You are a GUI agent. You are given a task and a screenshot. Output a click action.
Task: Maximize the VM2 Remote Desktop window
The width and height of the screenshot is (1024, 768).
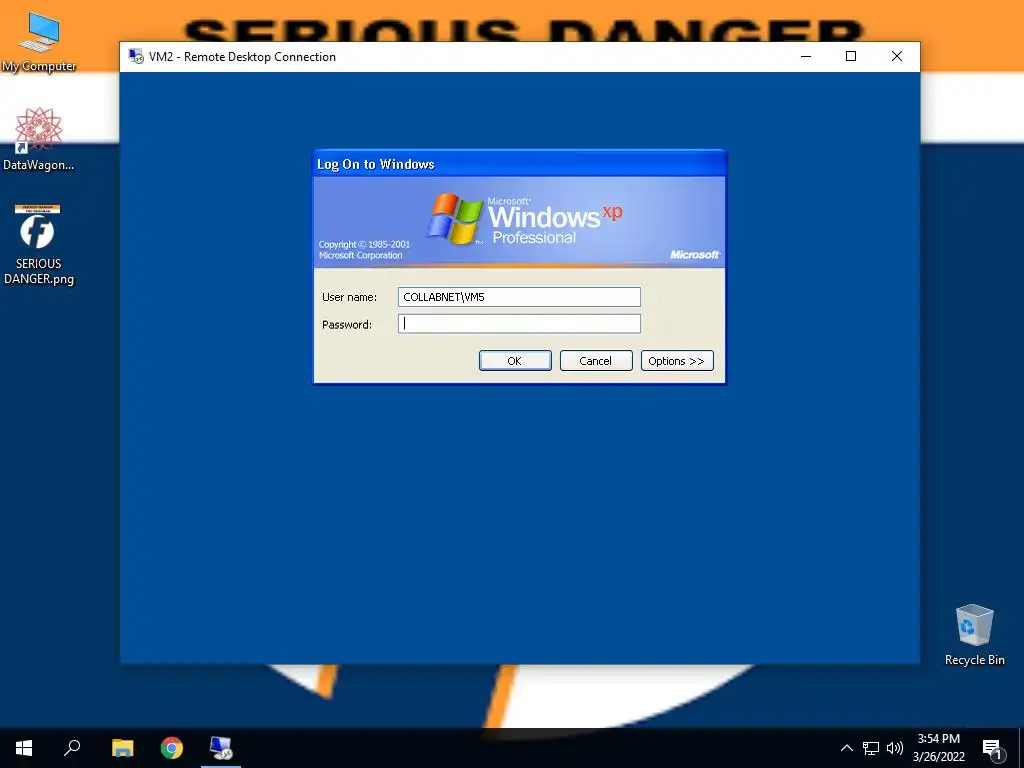(851, 57)
